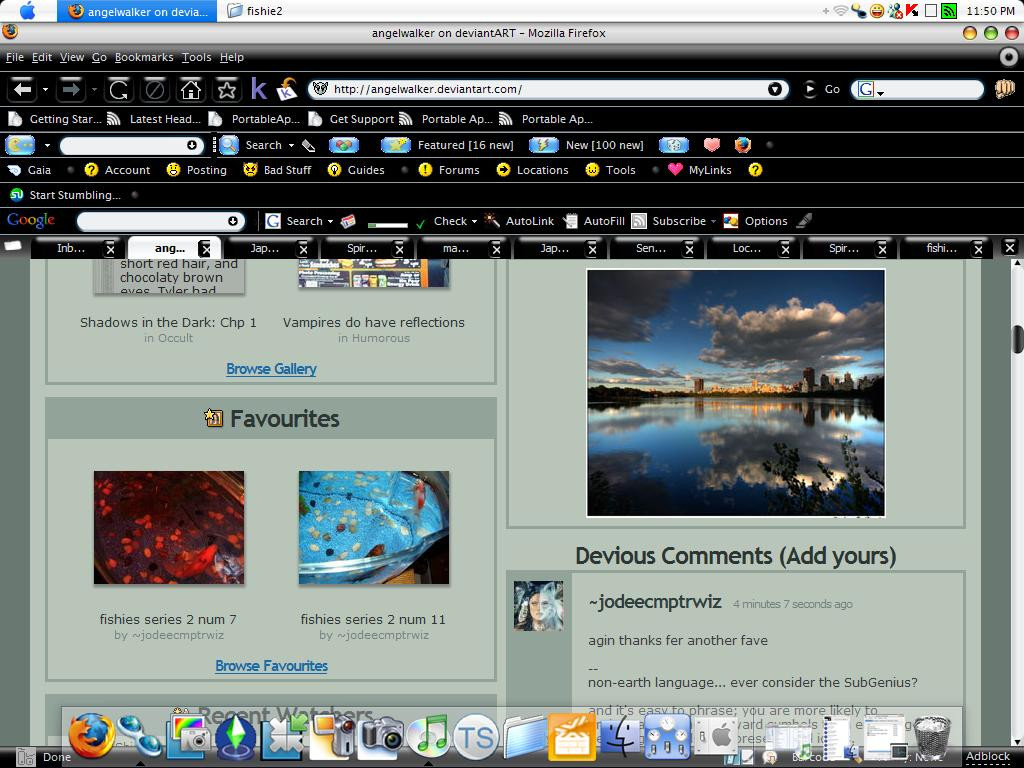Viewport: 1024px width, 768px height.
Task: Click Adblock in the status bar
Action: coord(987,756)
